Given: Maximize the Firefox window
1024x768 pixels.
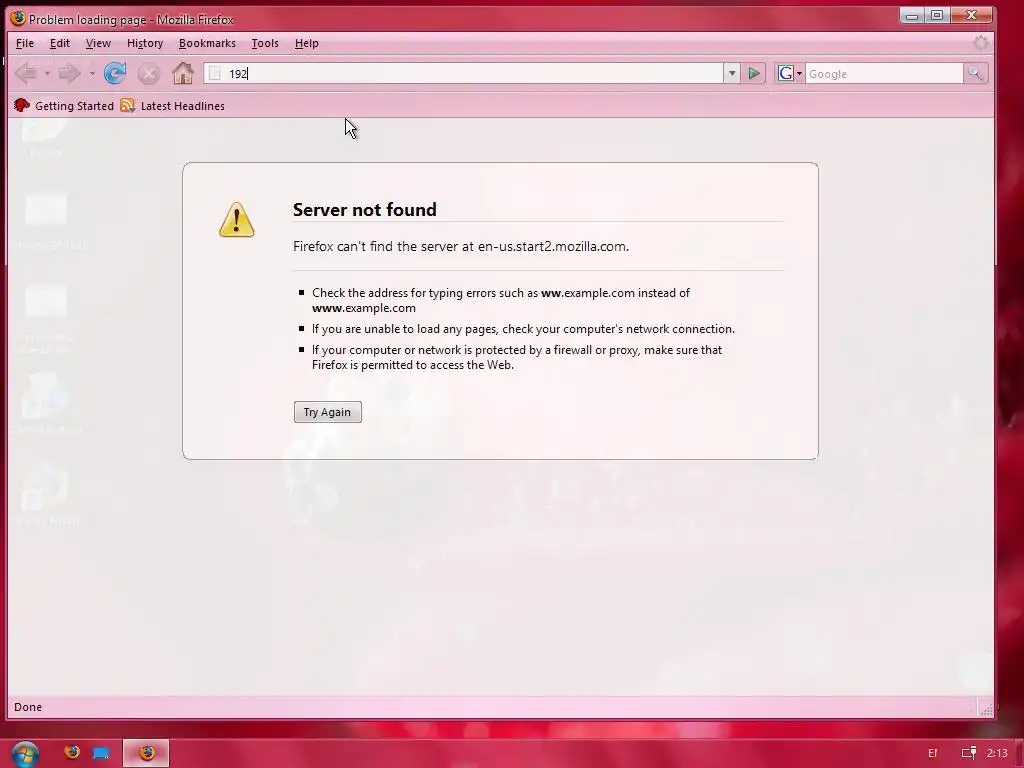Looking at the screenshot, I should [937, 15].
